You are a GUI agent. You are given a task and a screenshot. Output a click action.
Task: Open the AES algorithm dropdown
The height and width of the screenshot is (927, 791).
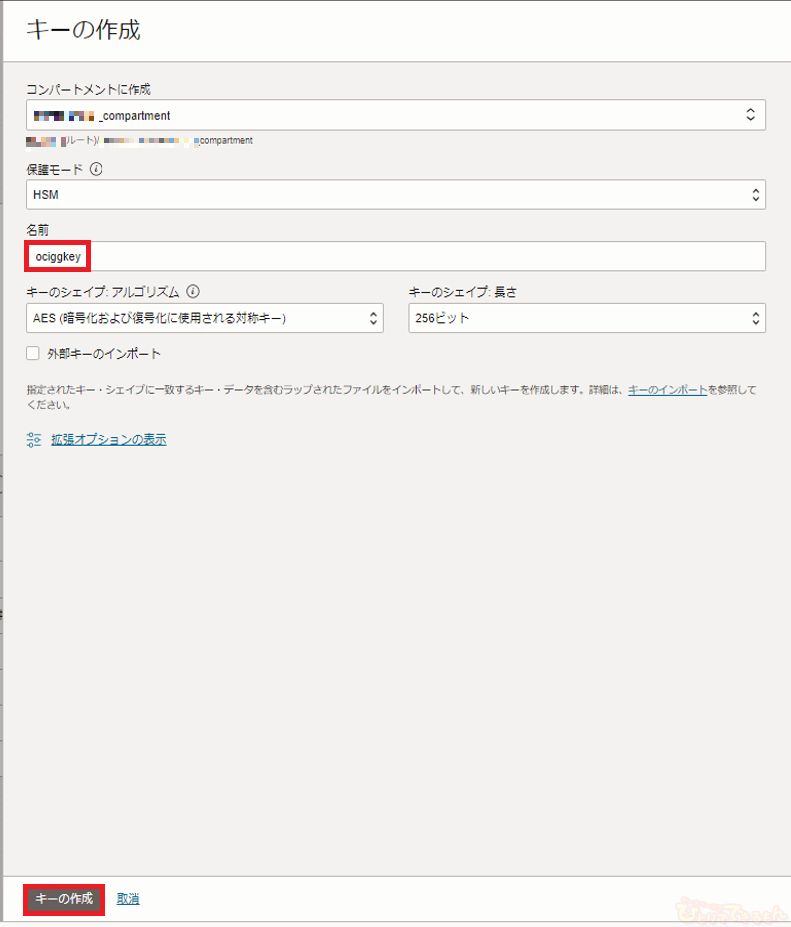tap(204, 318)
